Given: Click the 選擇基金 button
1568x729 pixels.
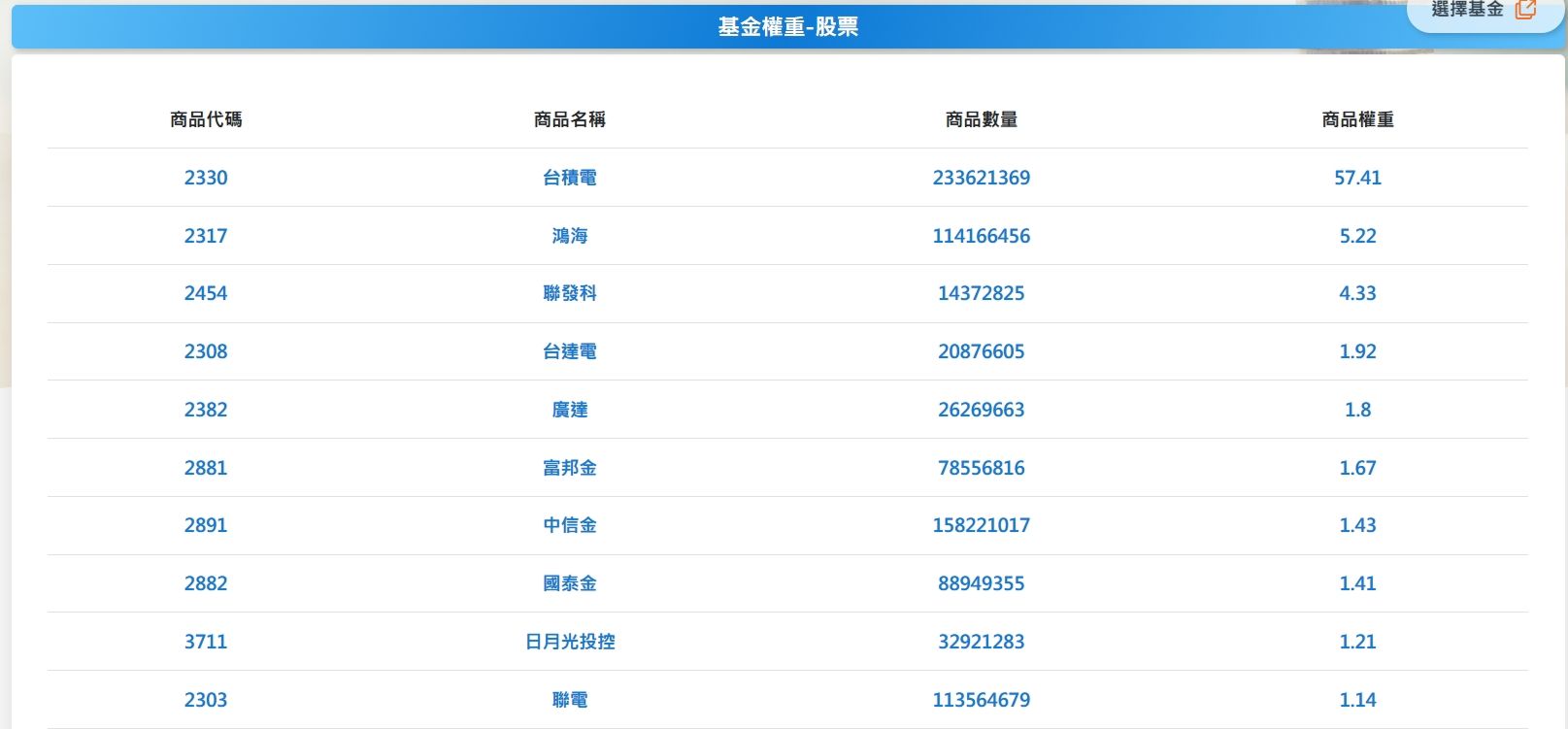Looking at the screenshot, I should (x=1485, y=12).
